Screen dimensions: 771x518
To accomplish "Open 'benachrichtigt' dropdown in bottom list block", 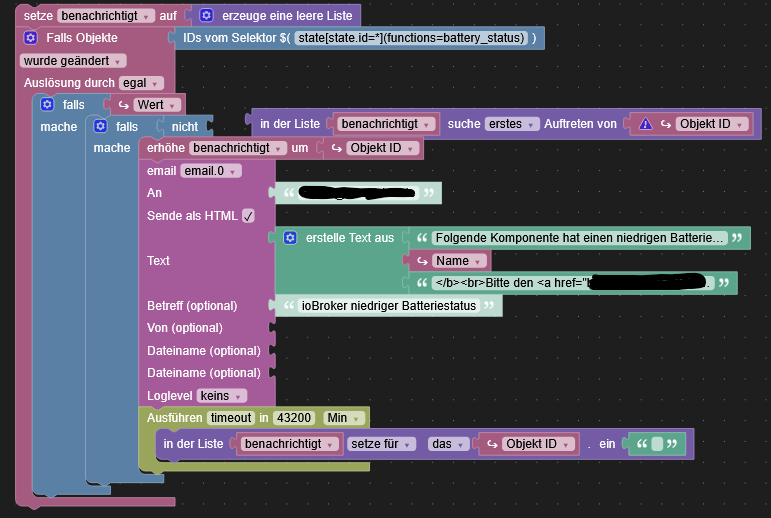I will click(x=290, y=444).
